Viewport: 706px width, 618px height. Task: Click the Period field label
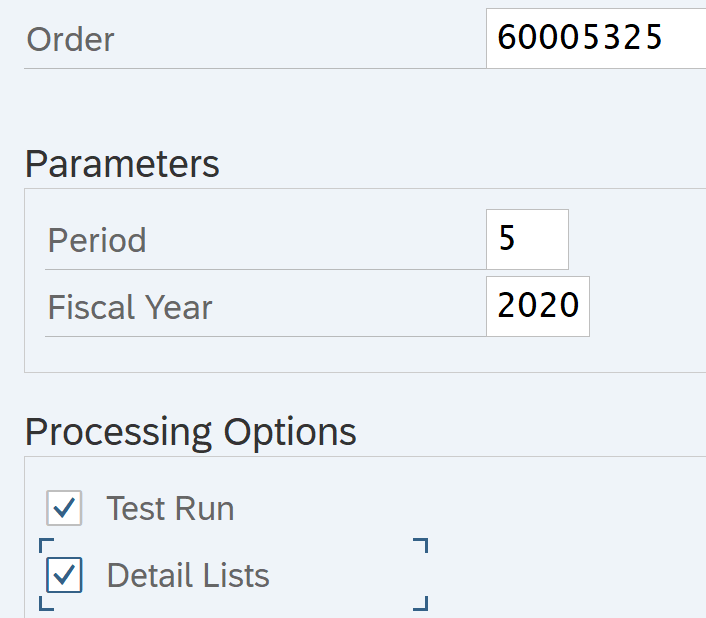[97, 240]
